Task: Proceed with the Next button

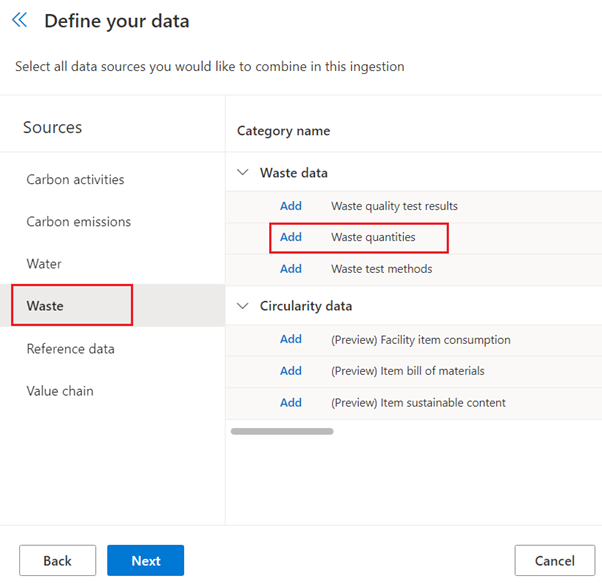Action: [x=145, y=561]
